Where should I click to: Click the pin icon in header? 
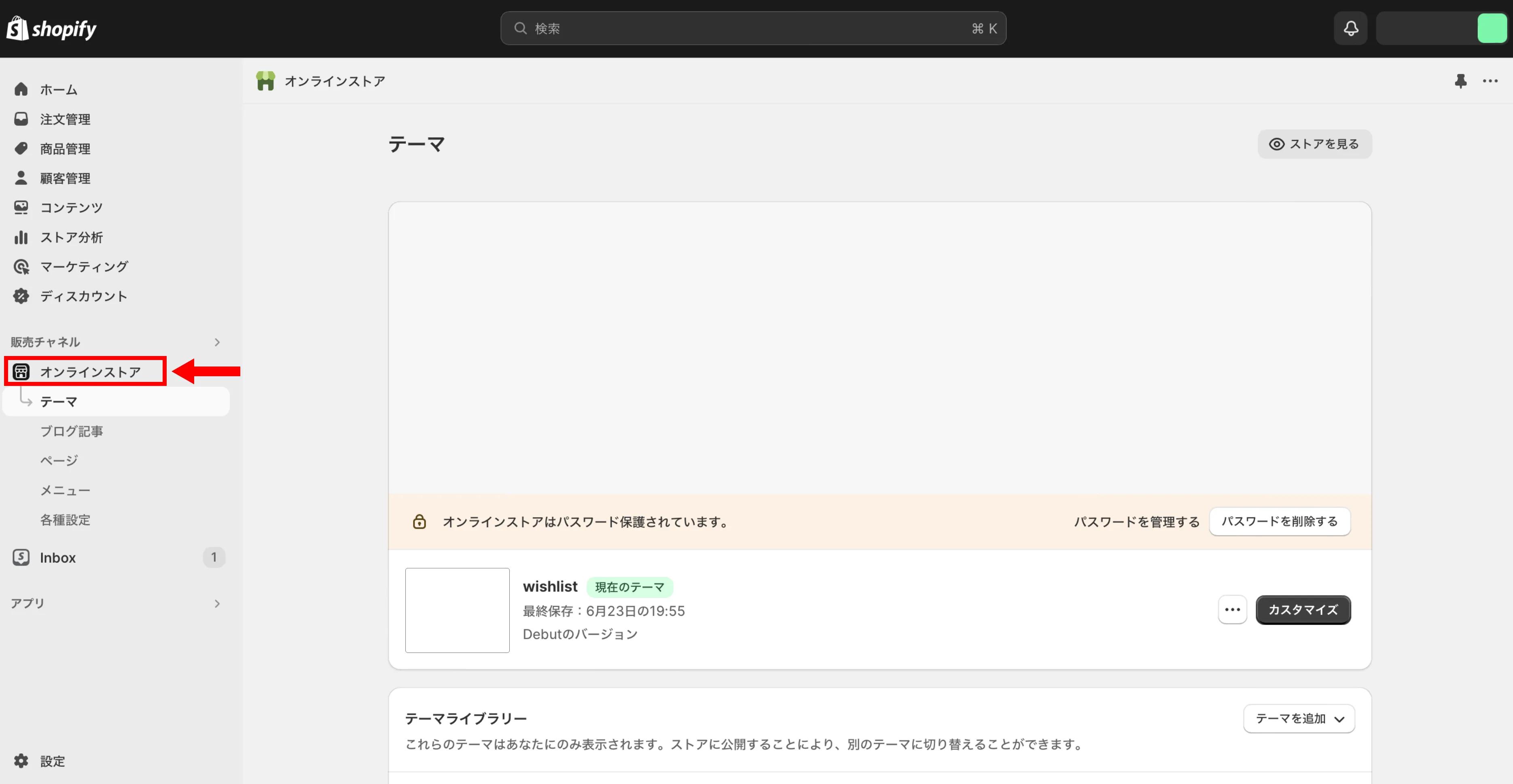click(x=1461, y=81)
